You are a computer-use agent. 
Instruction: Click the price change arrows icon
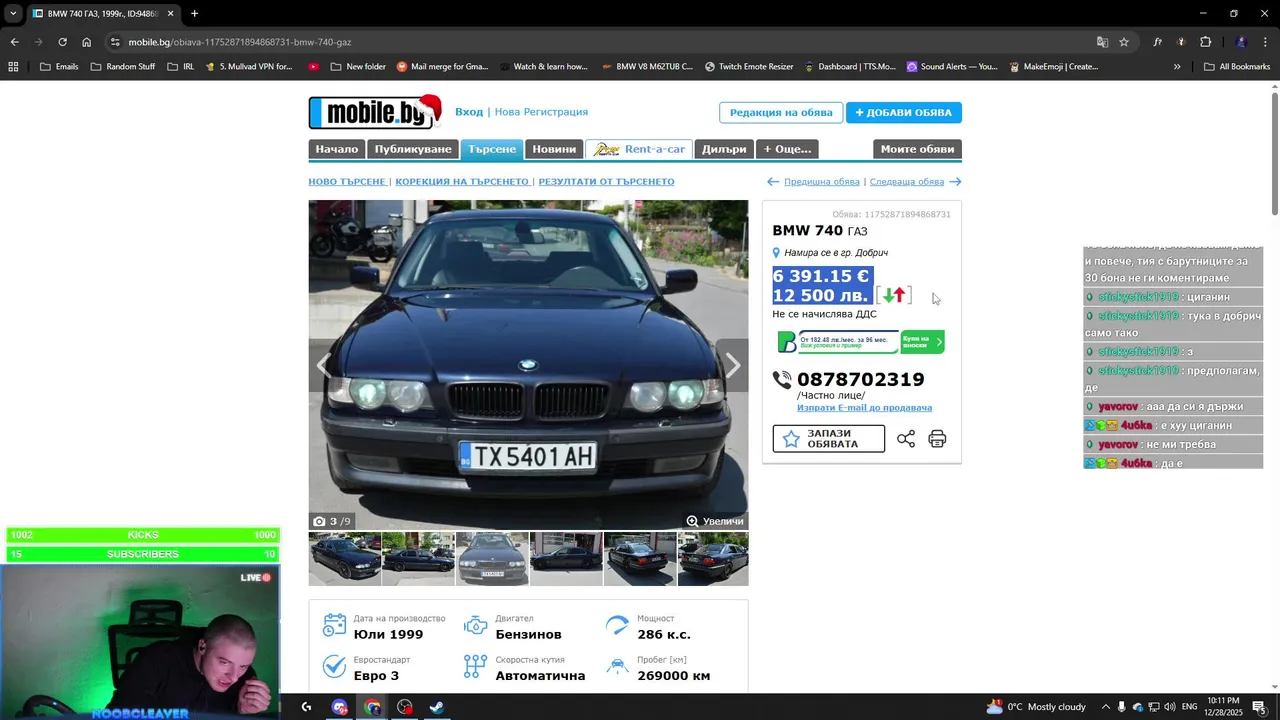pyautogui.click(x=894, y=295)
